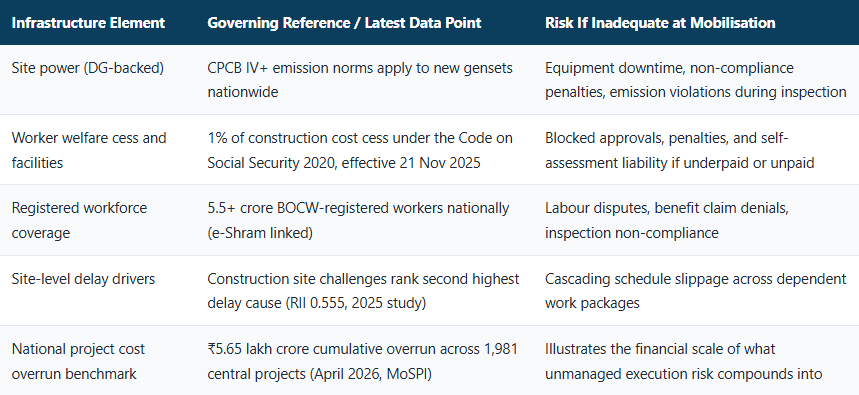Click the text 'e-Shram linked'
This screenshot has width=859, height=395.
pos(260,233)
